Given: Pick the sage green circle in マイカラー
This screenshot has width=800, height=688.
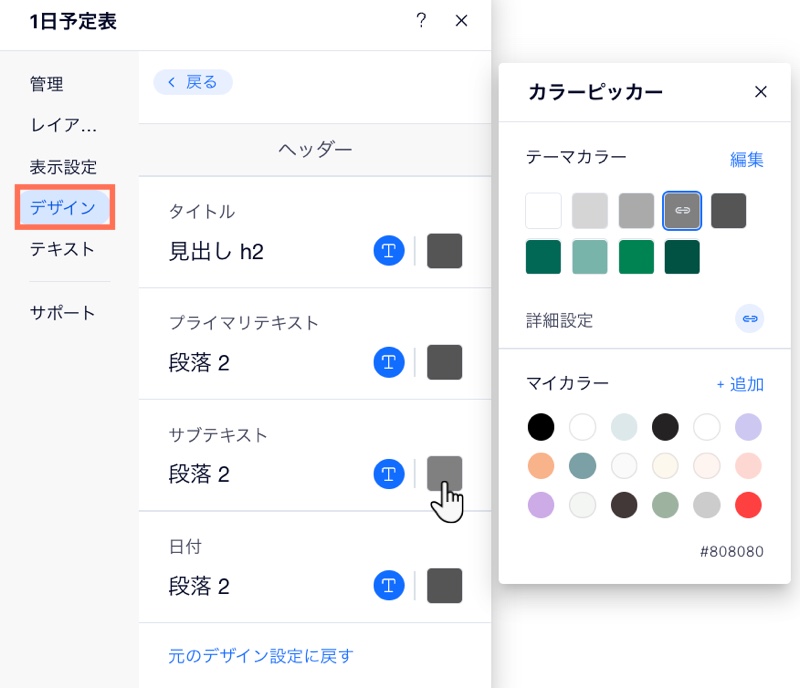Looking at the screenshot, I should coord(665,505).
